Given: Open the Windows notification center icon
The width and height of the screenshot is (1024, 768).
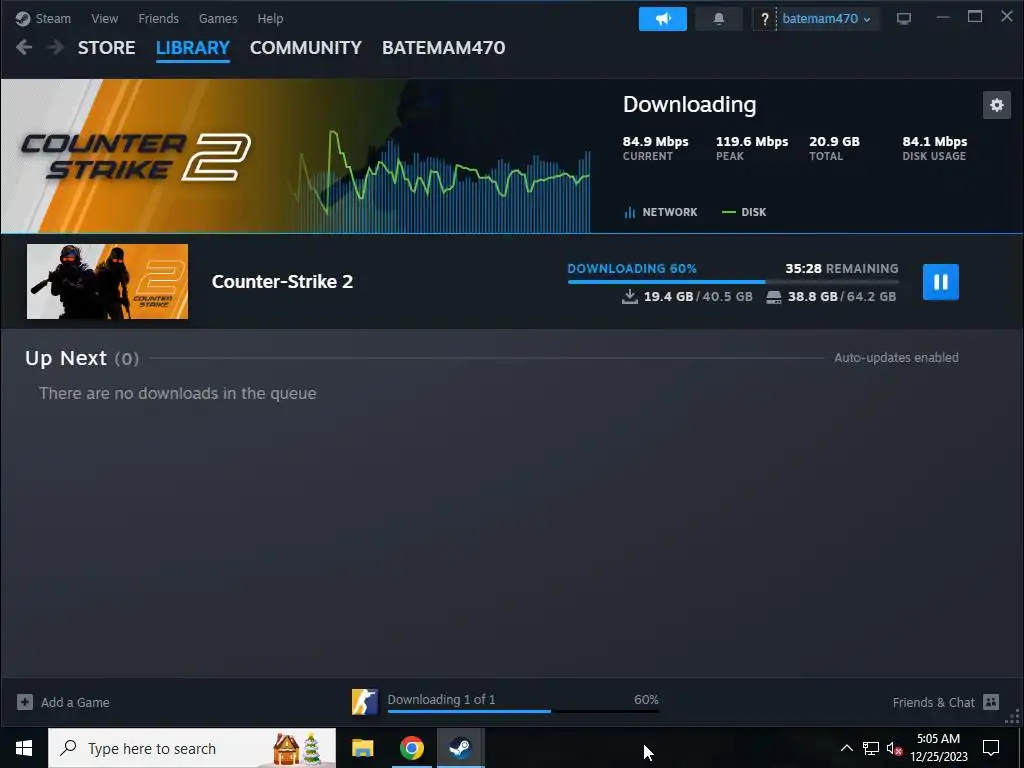Looking at the screenshot, I should (x=991, y=748).
